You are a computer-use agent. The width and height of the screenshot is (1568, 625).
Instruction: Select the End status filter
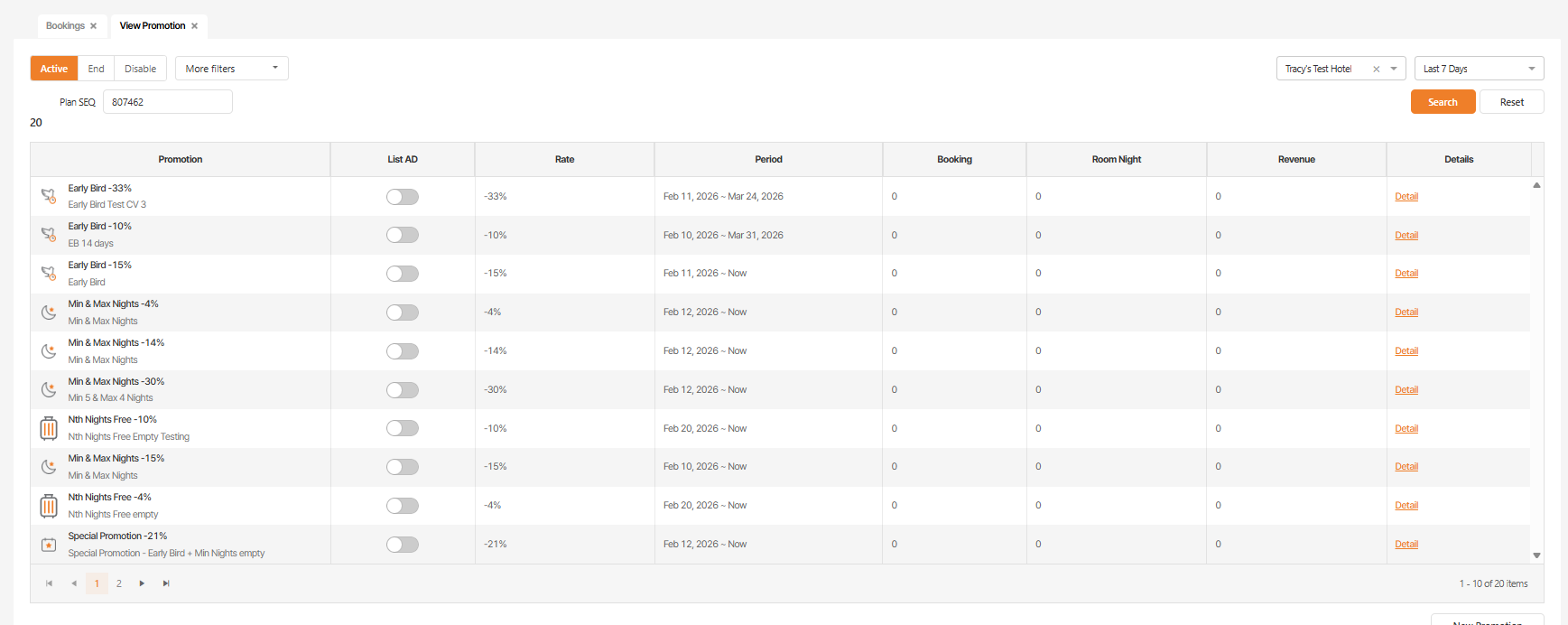96,69
